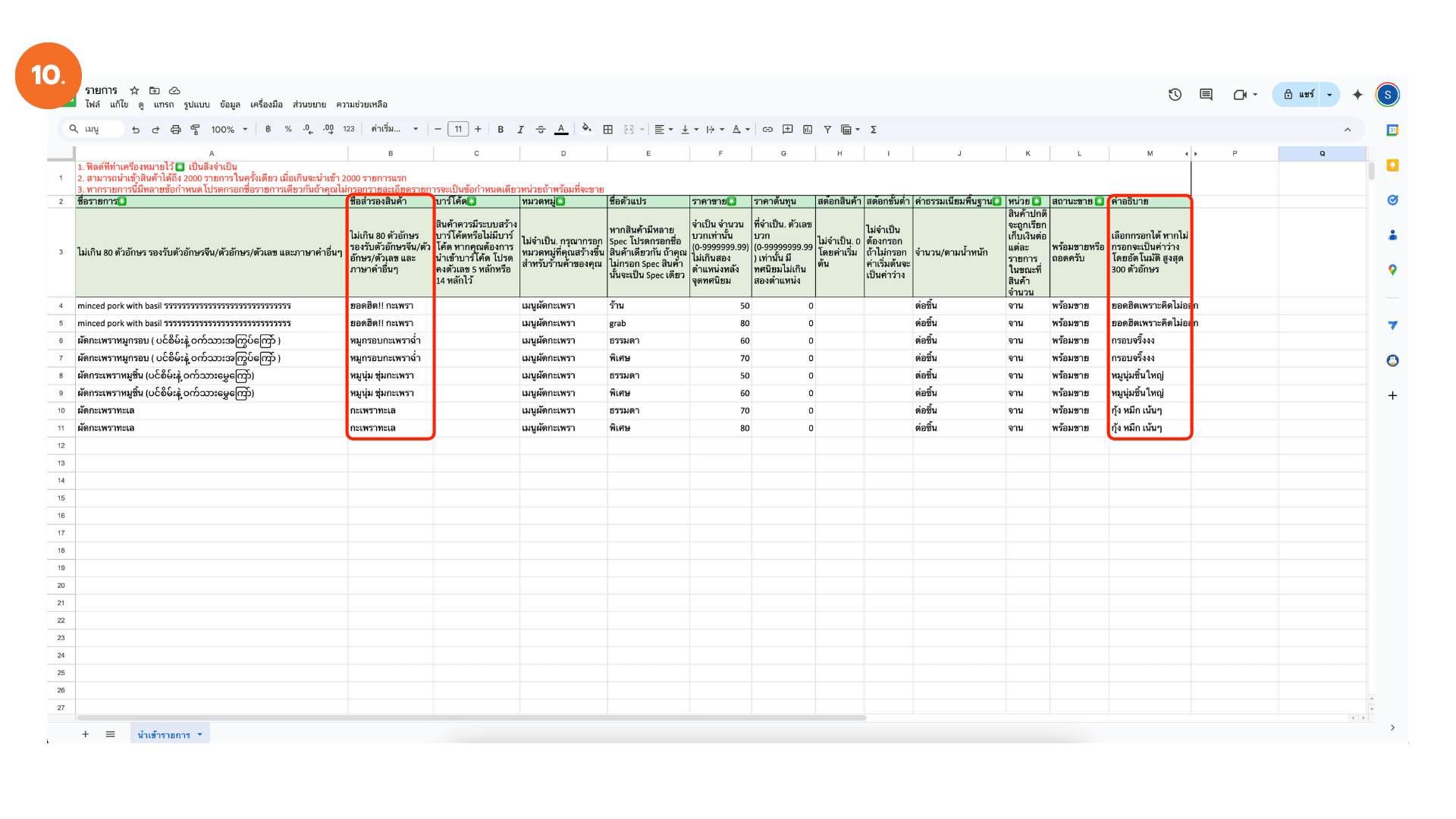Click the print icon

click(175, 130)
